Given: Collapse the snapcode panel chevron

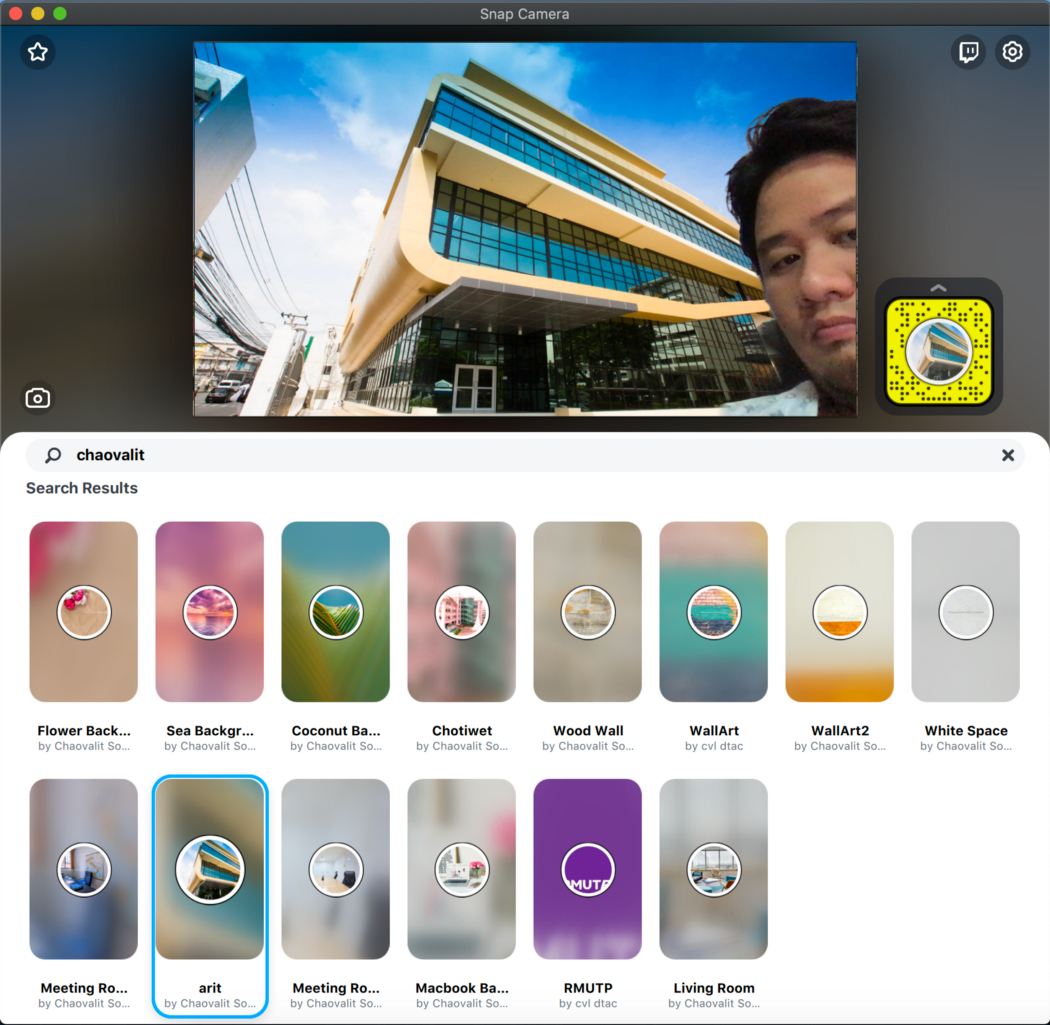Looking at the screenshot, I should 938,287.
